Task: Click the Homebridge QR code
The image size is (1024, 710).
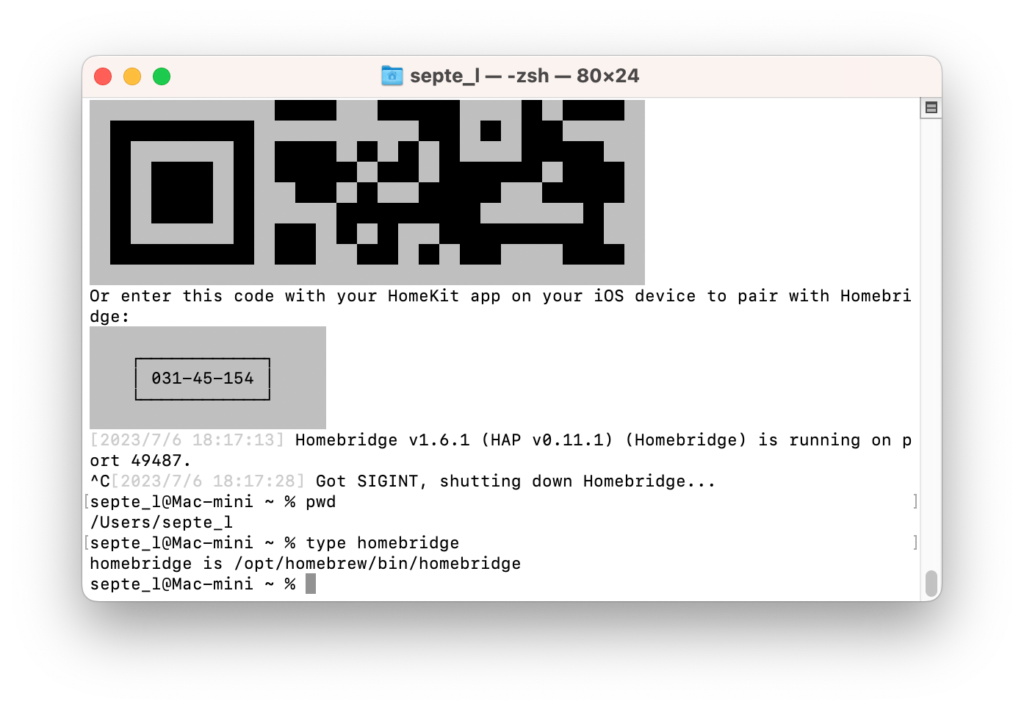Action: (367, 190)
